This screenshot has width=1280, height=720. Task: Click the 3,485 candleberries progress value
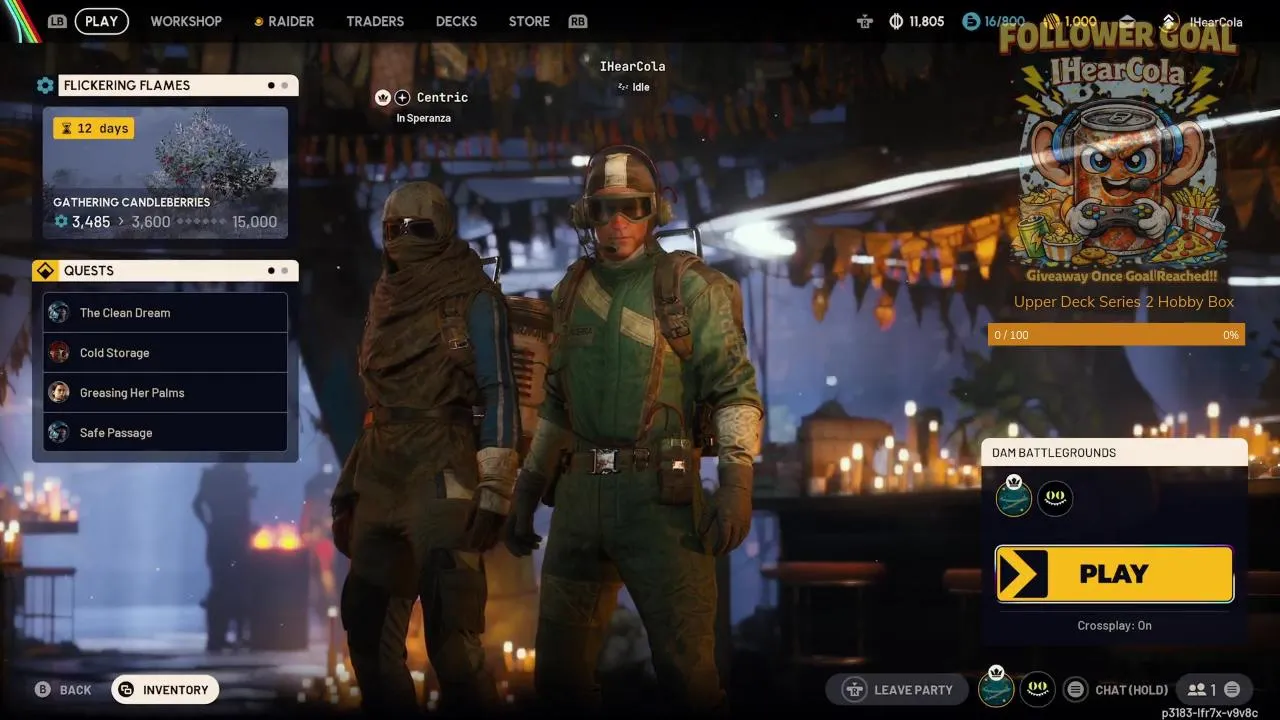[x=91, y=222]
